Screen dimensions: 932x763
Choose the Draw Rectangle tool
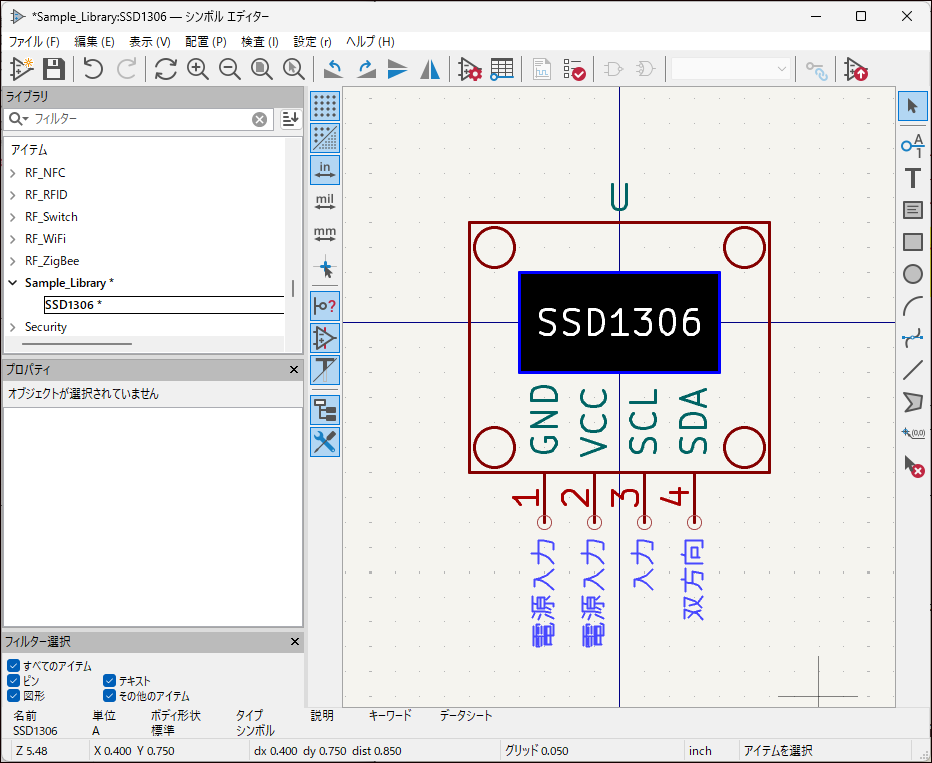click(912, 242)
